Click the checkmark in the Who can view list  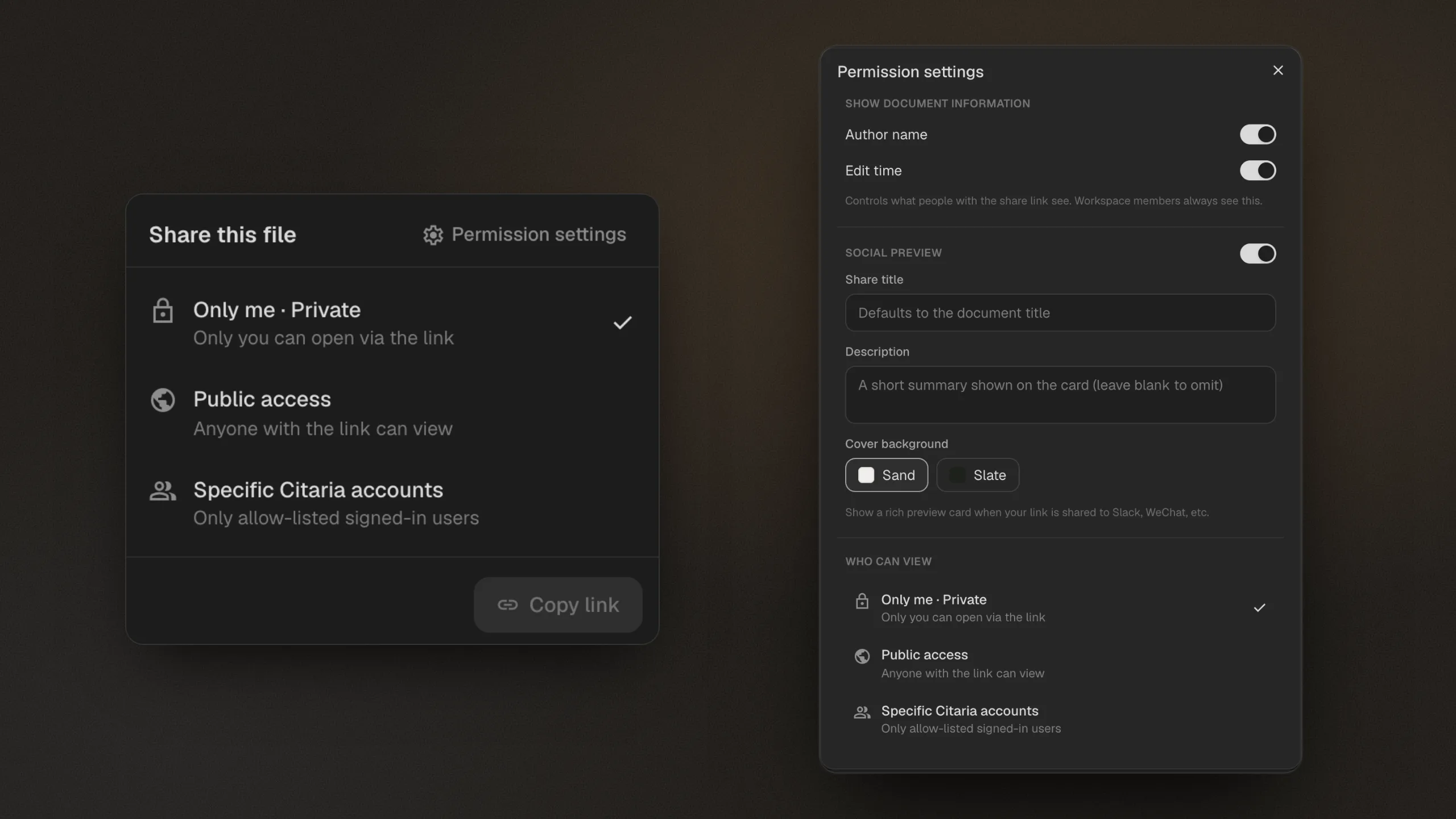coord(1260,607)
